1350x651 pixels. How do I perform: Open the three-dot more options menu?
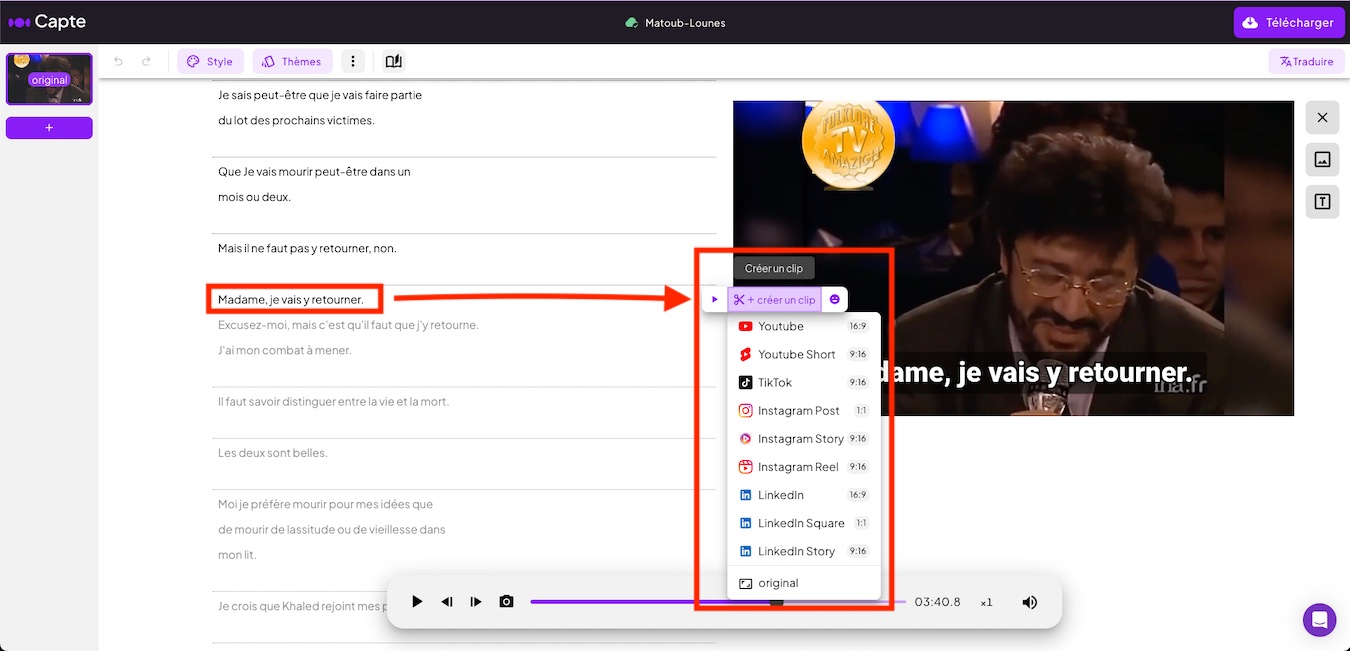352,62
